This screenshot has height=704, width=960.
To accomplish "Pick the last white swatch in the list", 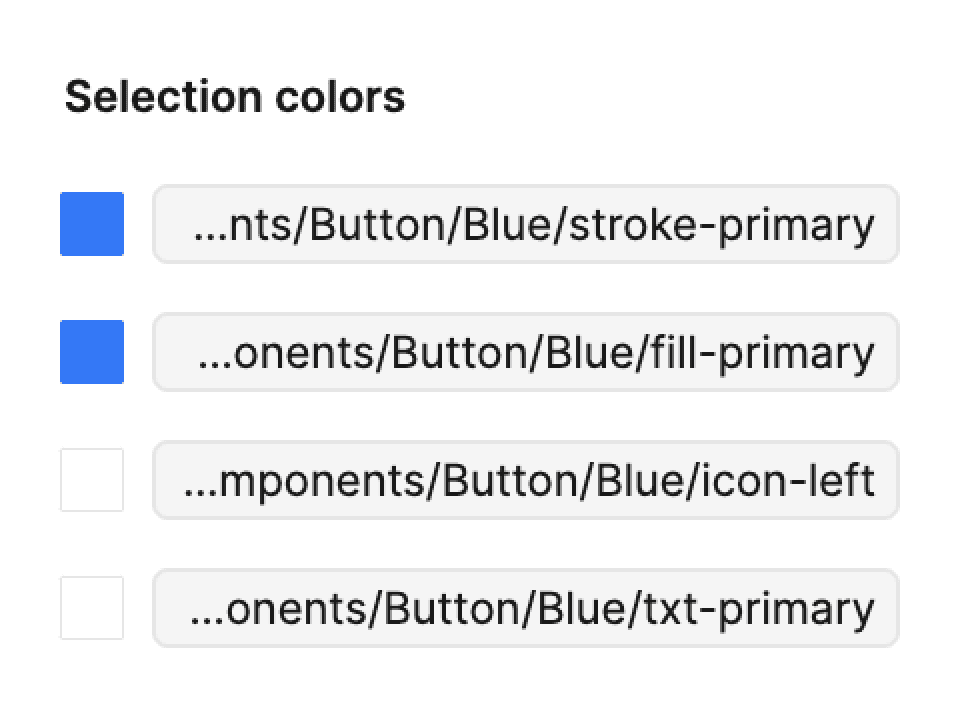I will pyautogui.click(x=92, y=608).
